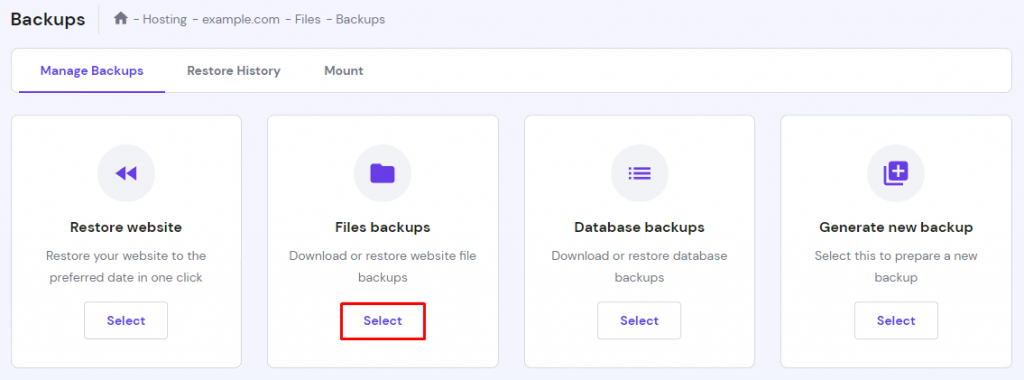Switch to the Mount tab
Screen dimensions: 1024x380
(344, 71)
